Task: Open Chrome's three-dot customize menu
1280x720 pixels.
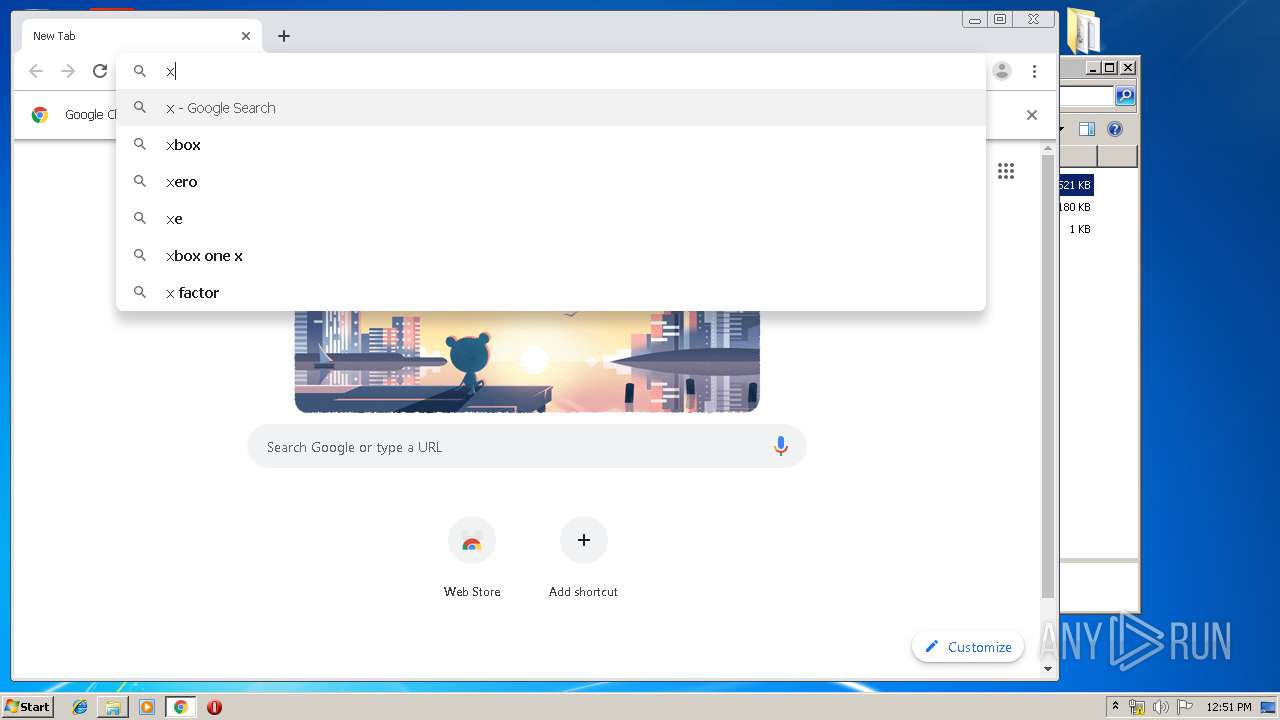Action: [1034, 71]
